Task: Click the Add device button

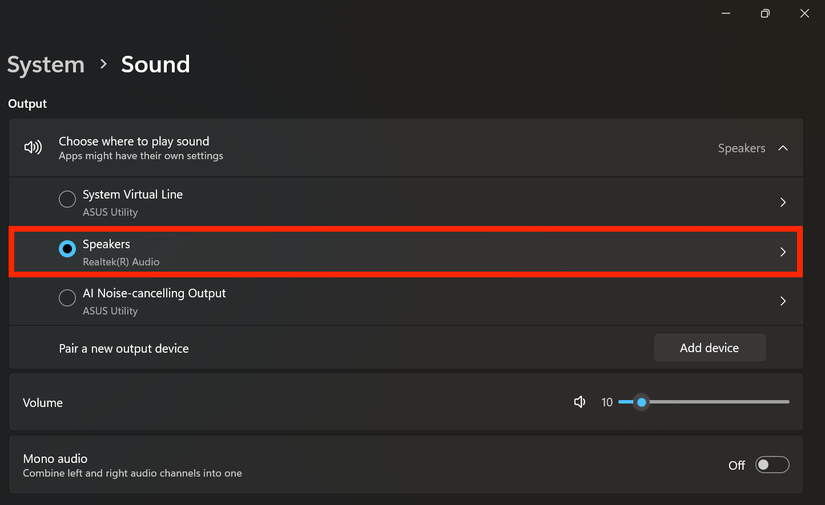Action: [709, 348]
